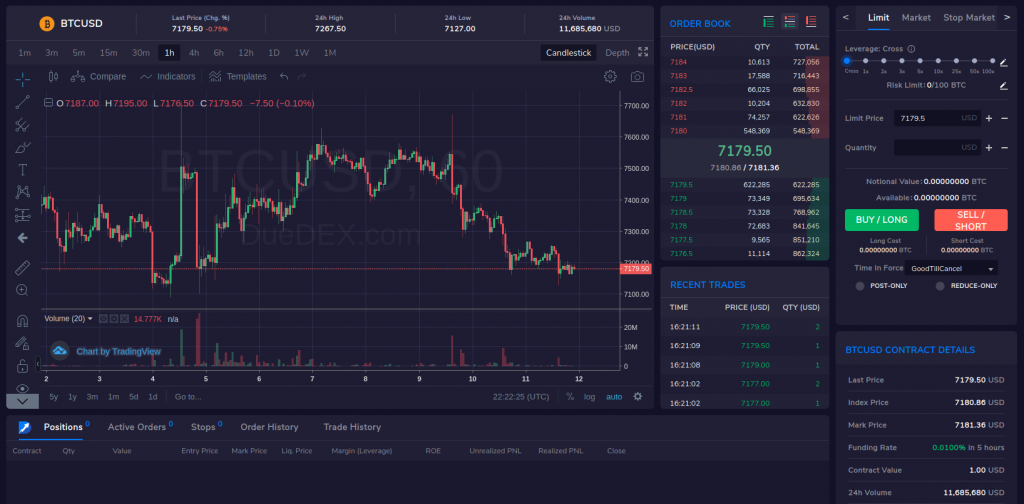Open Chart by TradingView link
The height and width of the screenshot is (504, 1024).
click(118, 351)
